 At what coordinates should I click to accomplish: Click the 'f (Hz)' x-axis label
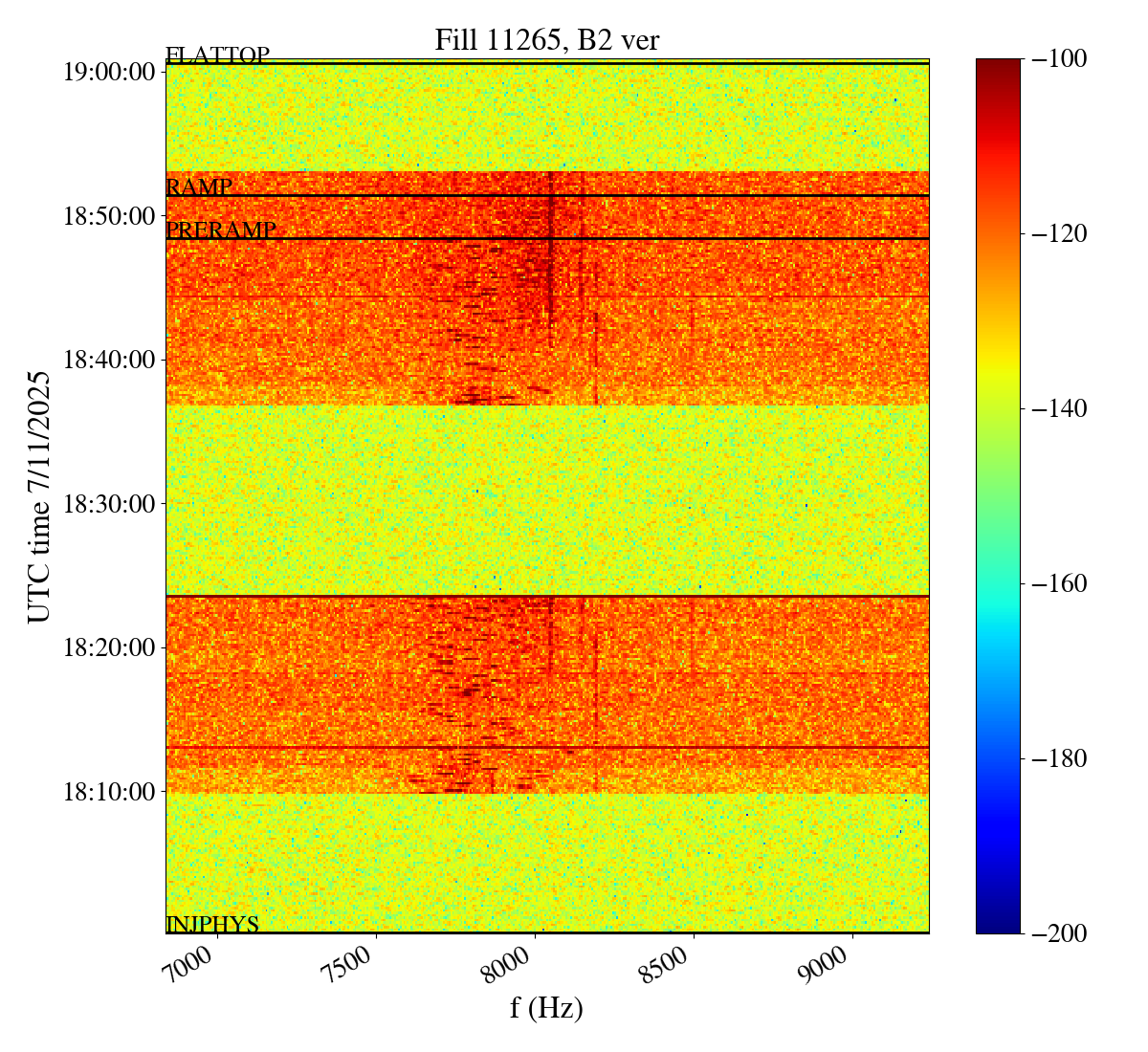pyautogui.click(x=546, y=1007)
